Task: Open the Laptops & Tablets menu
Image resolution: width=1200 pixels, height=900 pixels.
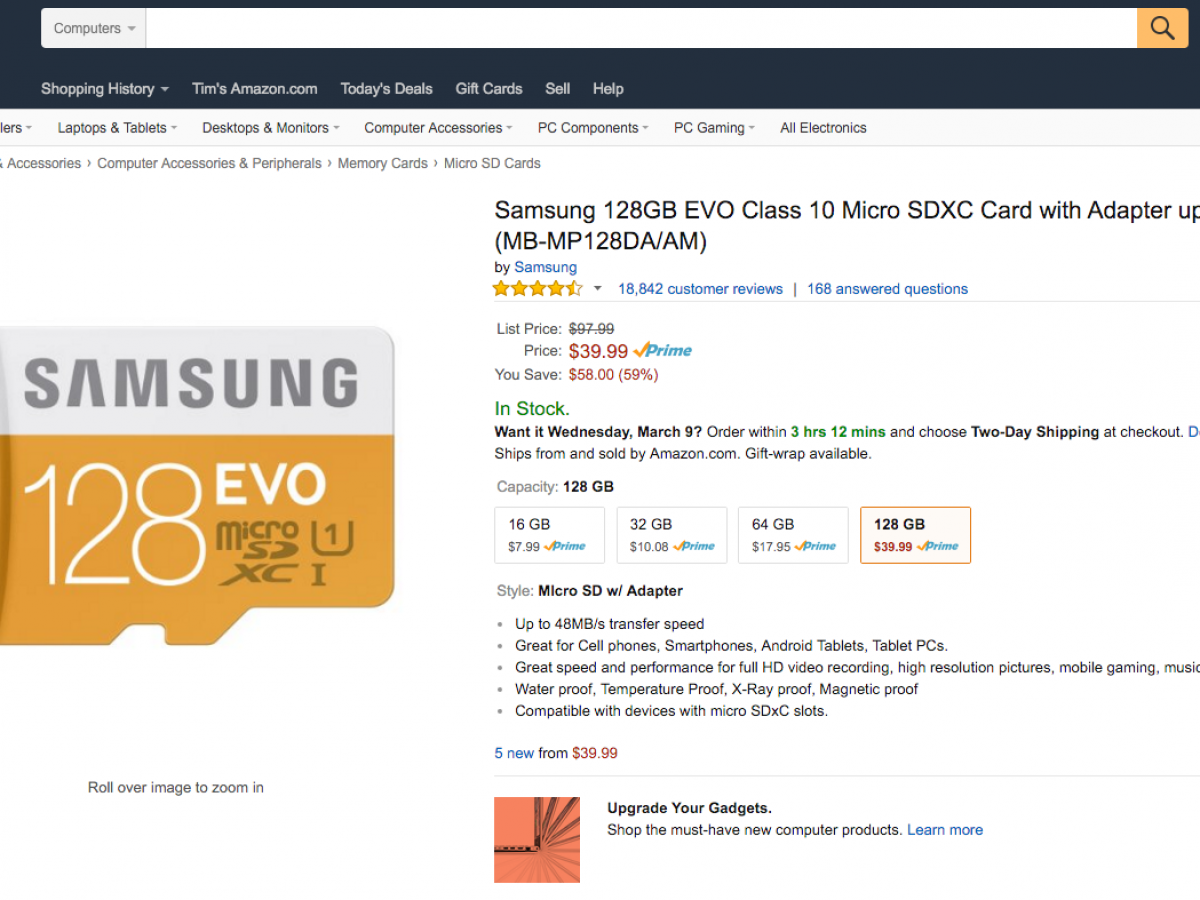Action: click(x=117, y=128)
